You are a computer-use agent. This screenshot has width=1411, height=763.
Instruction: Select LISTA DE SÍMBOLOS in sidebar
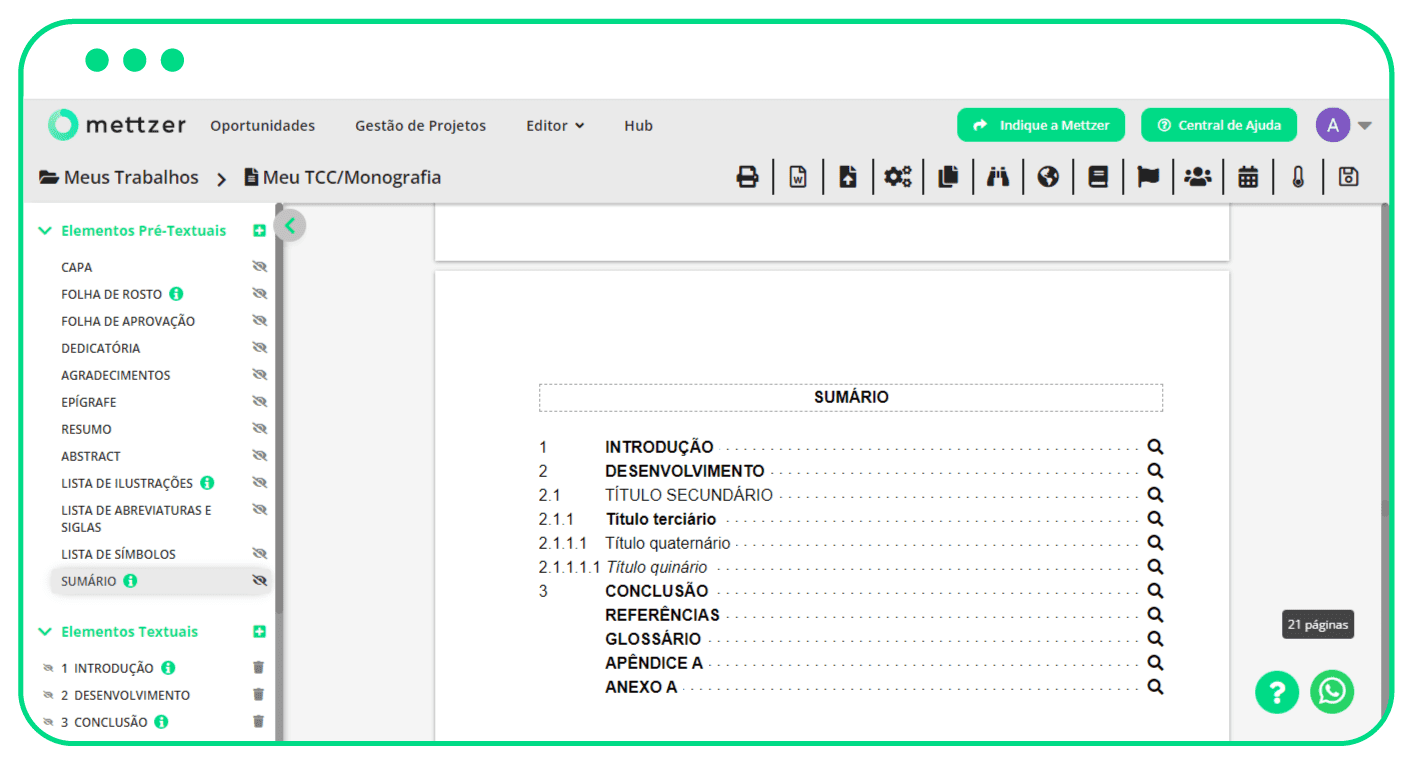tap(118, 554)
